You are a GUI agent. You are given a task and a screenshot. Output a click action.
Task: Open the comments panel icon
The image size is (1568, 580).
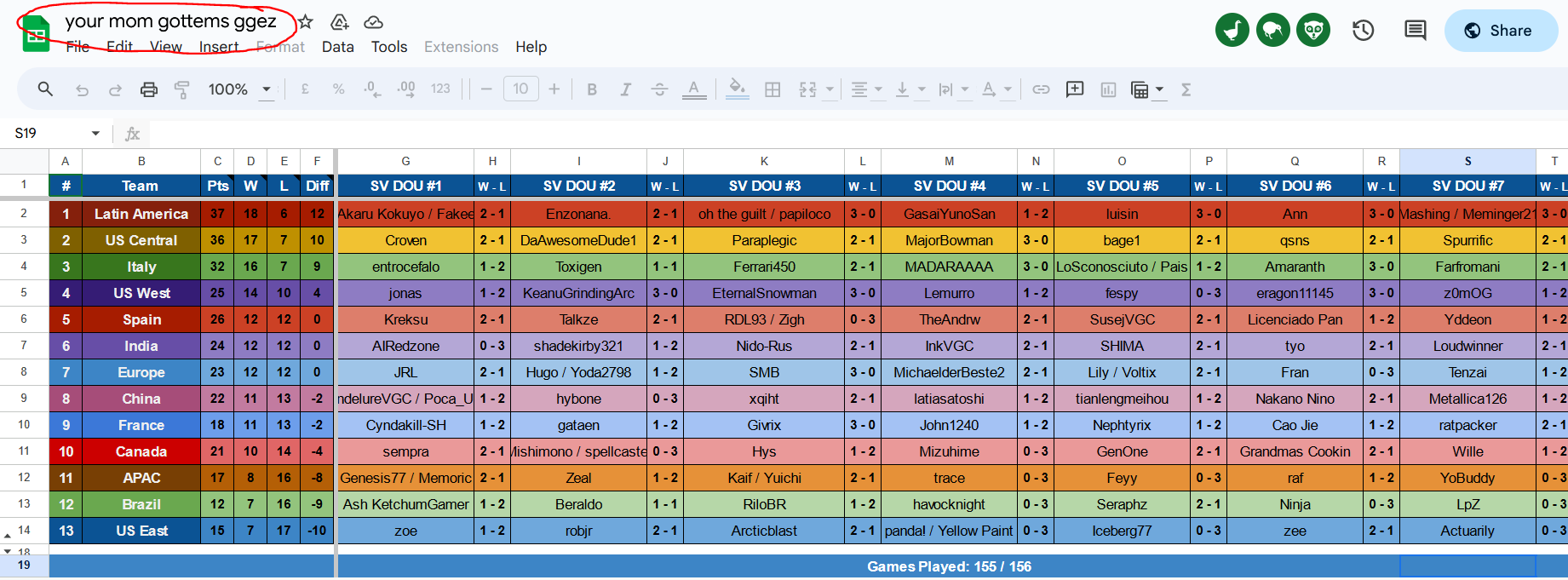point(1415,31)
